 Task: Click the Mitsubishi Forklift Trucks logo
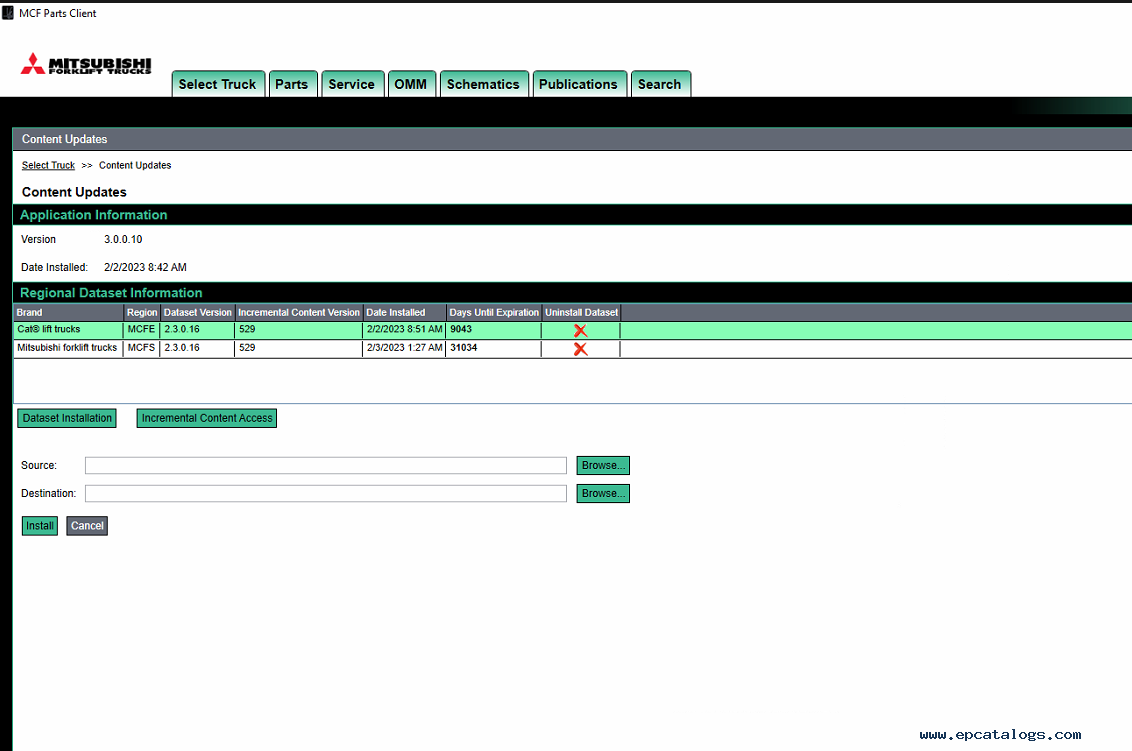click(86, 64)
